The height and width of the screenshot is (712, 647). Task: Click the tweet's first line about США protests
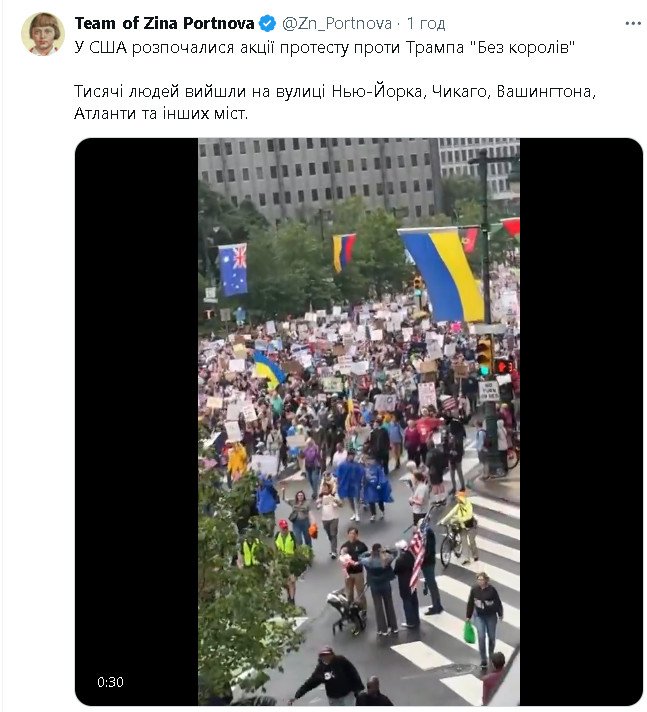(325, 47)
